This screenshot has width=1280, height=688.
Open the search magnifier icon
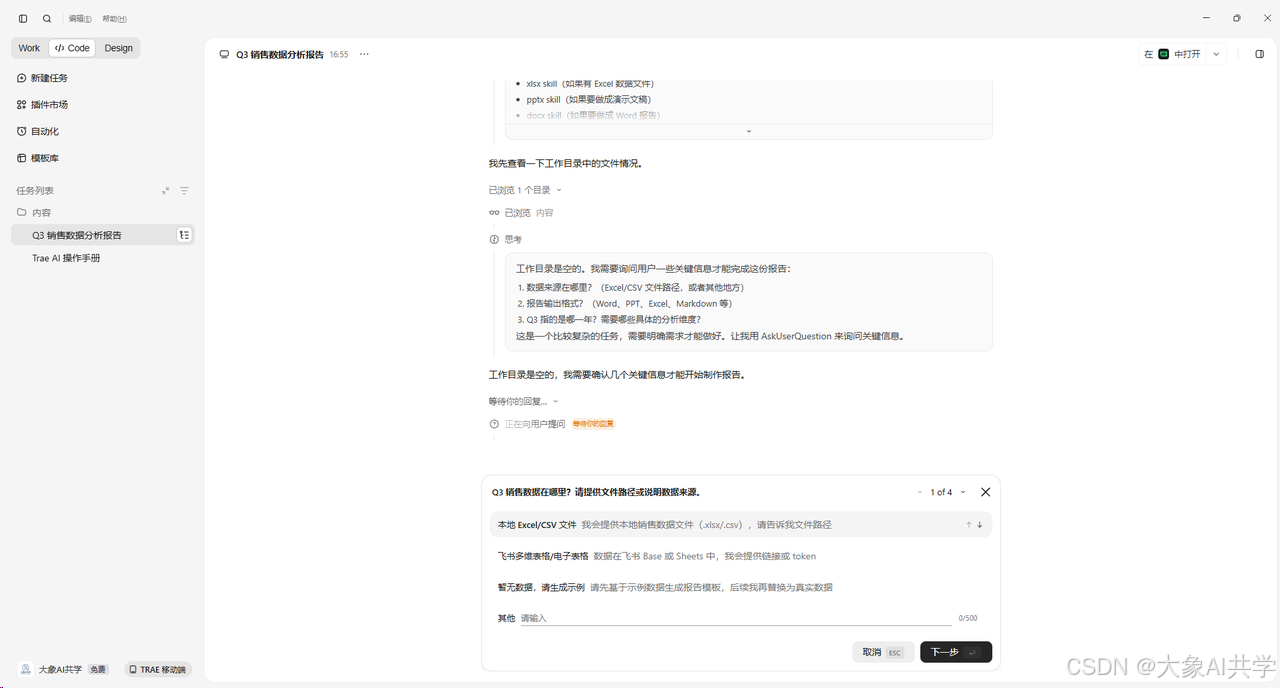click(x=47, y=19)
